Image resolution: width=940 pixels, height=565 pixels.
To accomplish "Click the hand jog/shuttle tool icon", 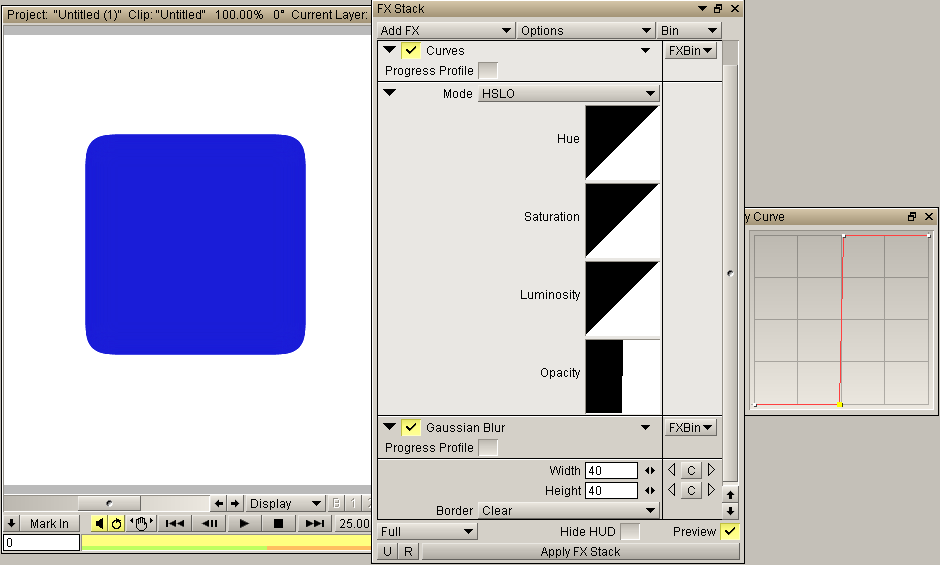I will click(141, 524).
